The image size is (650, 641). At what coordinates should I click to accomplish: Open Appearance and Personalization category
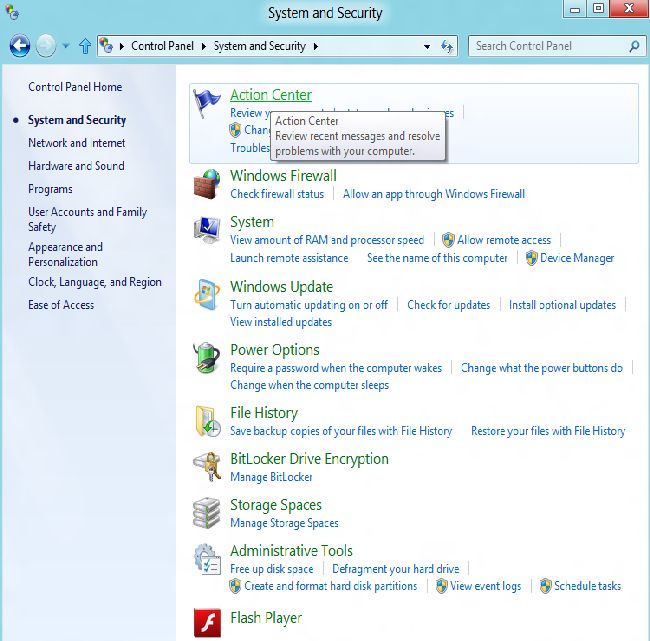(65, 254)
